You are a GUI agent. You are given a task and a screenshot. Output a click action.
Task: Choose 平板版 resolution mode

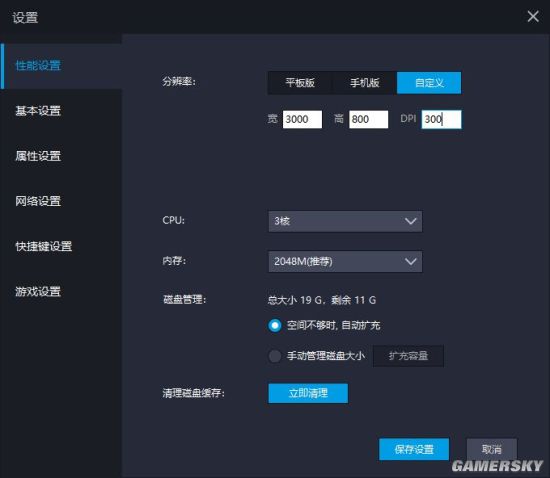coord(300,83)
